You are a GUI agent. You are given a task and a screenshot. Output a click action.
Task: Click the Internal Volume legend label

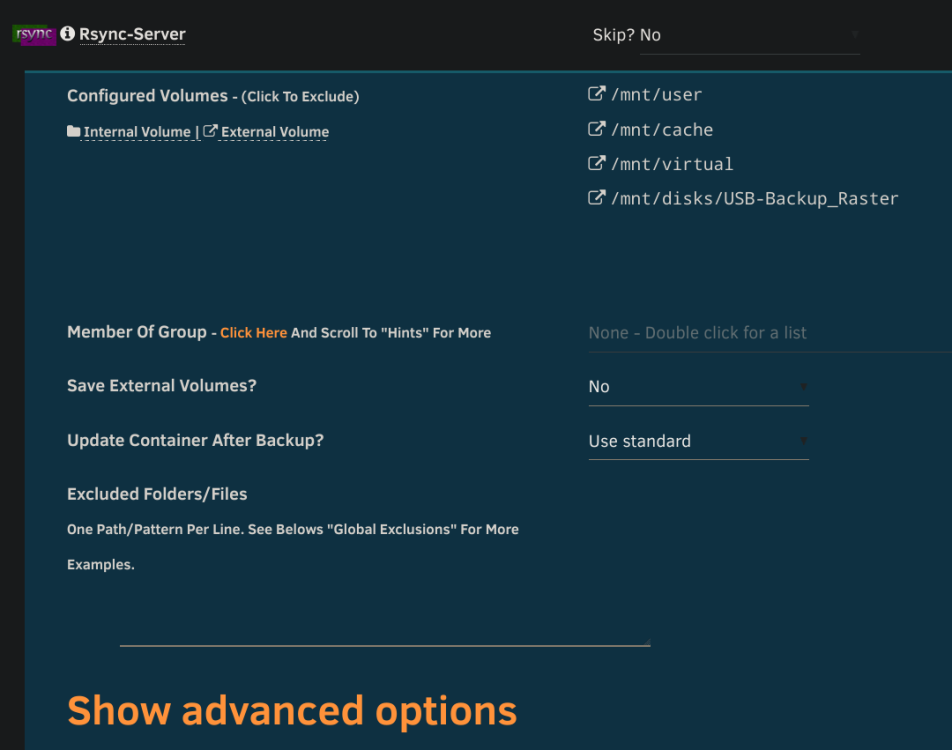pyautogui.click(x=137, y=132)
